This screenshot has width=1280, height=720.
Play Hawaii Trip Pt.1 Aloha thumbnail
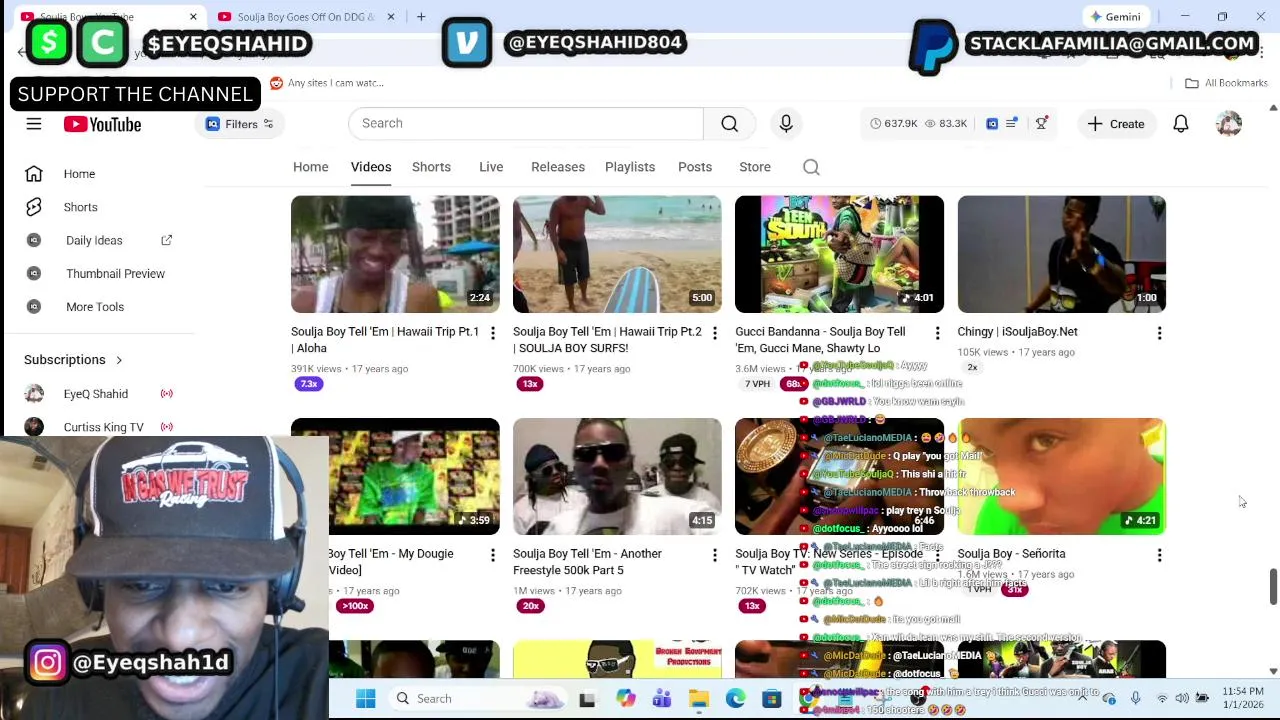[395, 254]
